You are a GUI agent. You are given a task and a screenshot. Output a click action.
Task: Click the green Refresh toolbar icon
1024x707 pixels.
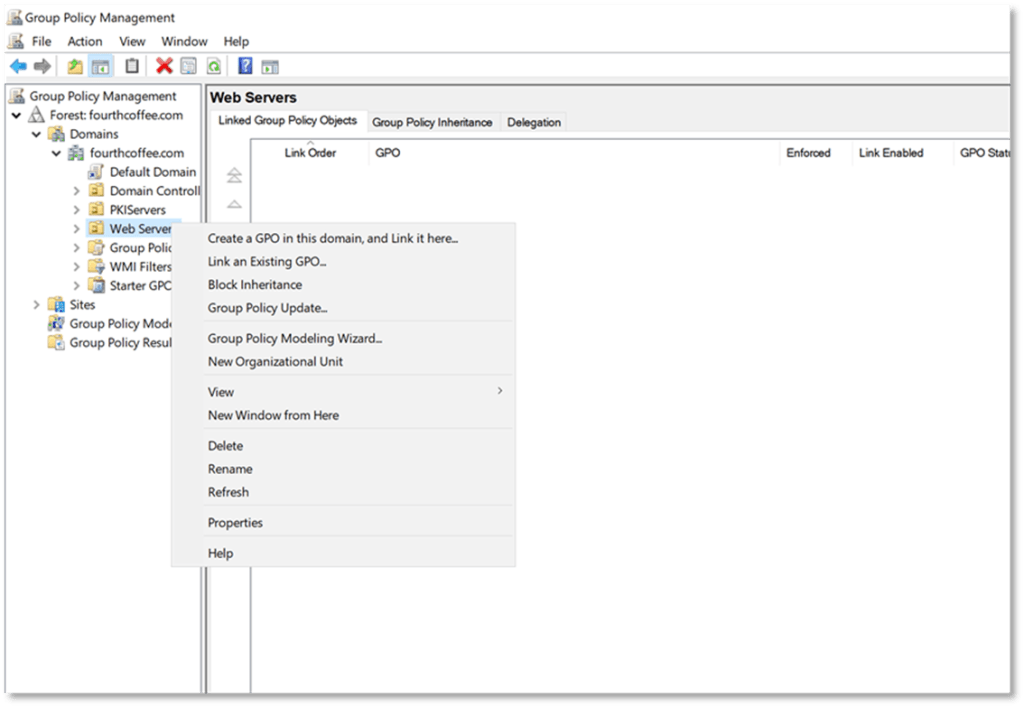[x=213, y=67]
